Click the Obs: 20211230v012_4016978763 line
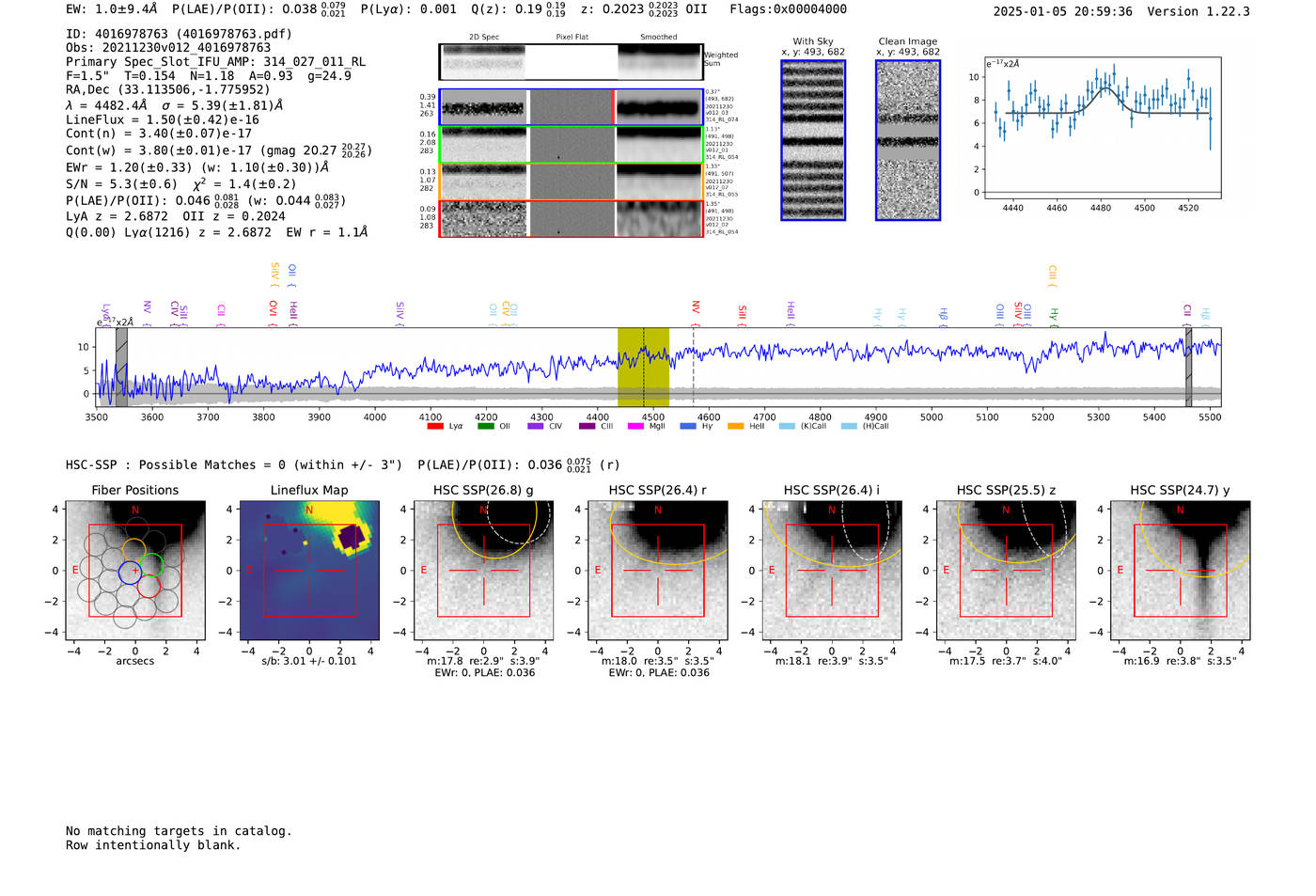 coord(168,48)
